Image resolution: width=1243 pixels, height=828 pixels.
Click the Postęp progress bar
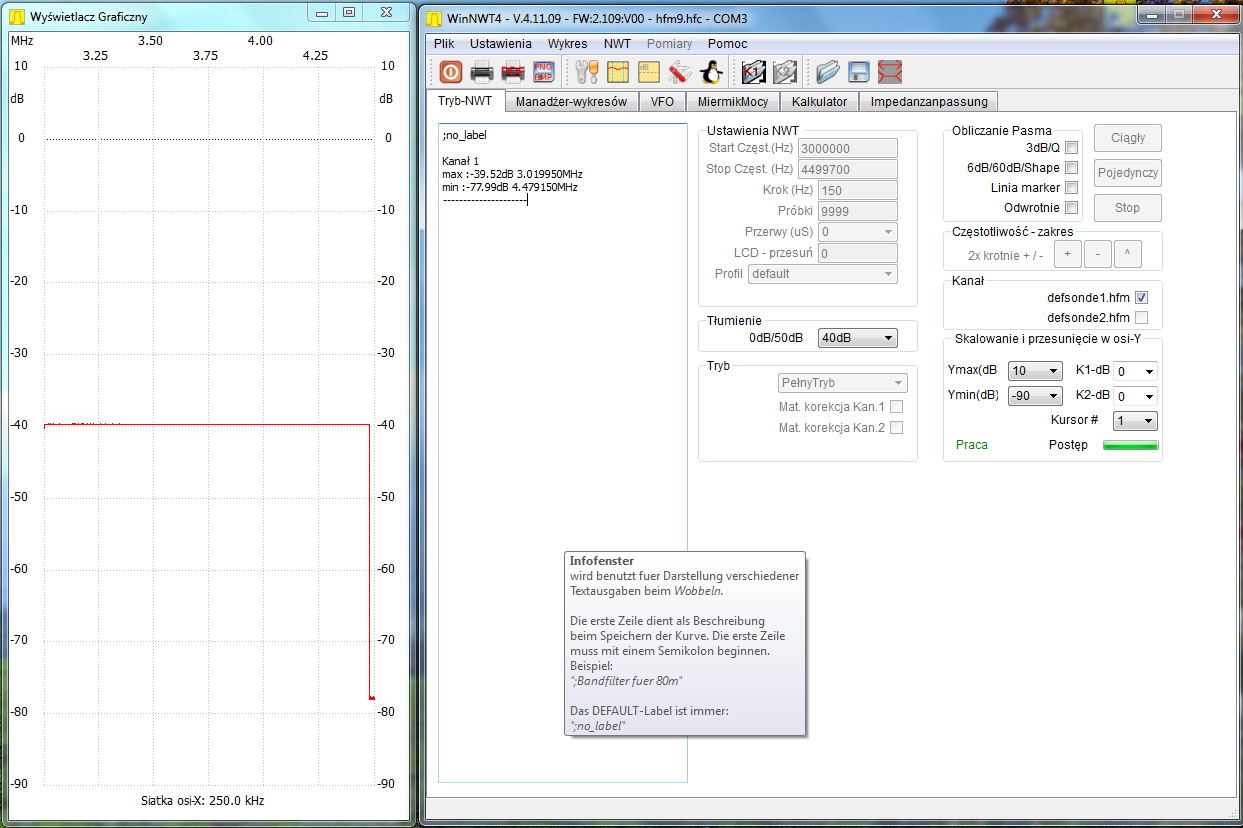(1130, 445)
